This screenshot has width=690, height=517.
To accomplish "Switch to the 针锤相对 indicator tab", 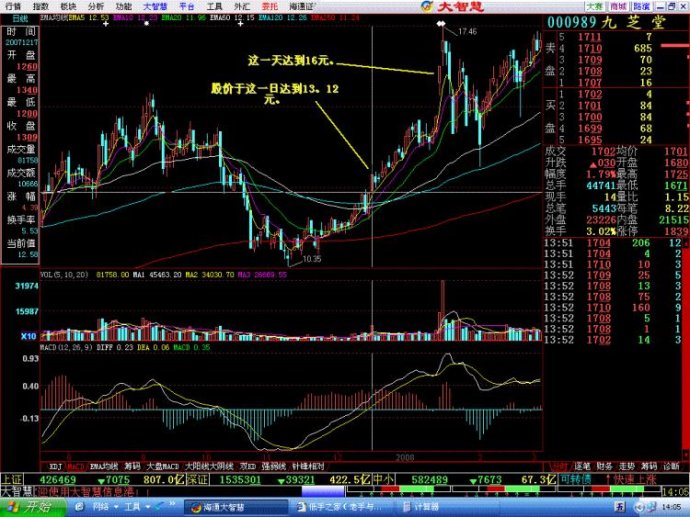I will tap(308, 466).
